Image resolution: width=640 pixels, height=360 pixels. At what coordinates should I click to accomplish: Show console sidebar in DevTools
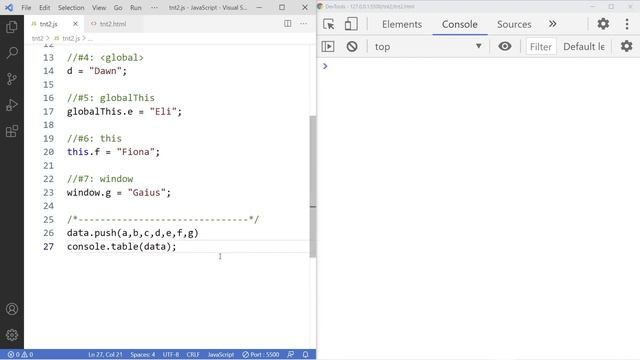pos(328,47)
